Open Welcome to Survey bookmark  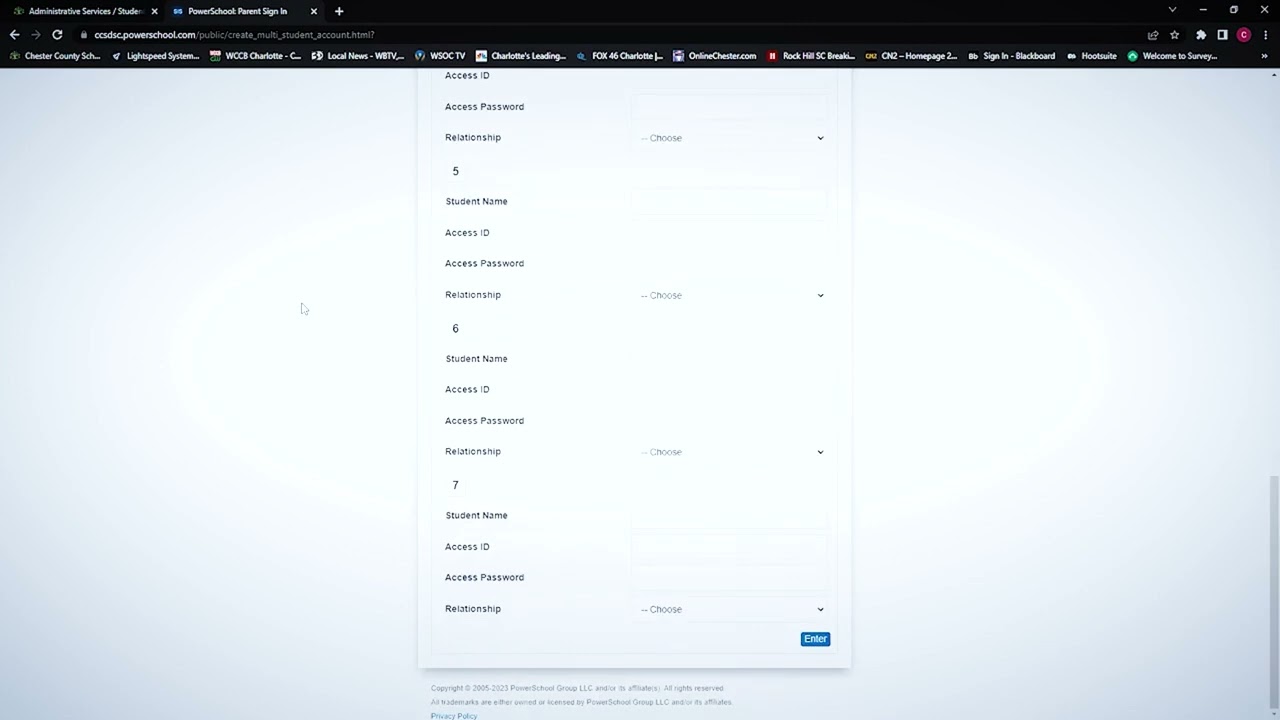point(1172,56)
